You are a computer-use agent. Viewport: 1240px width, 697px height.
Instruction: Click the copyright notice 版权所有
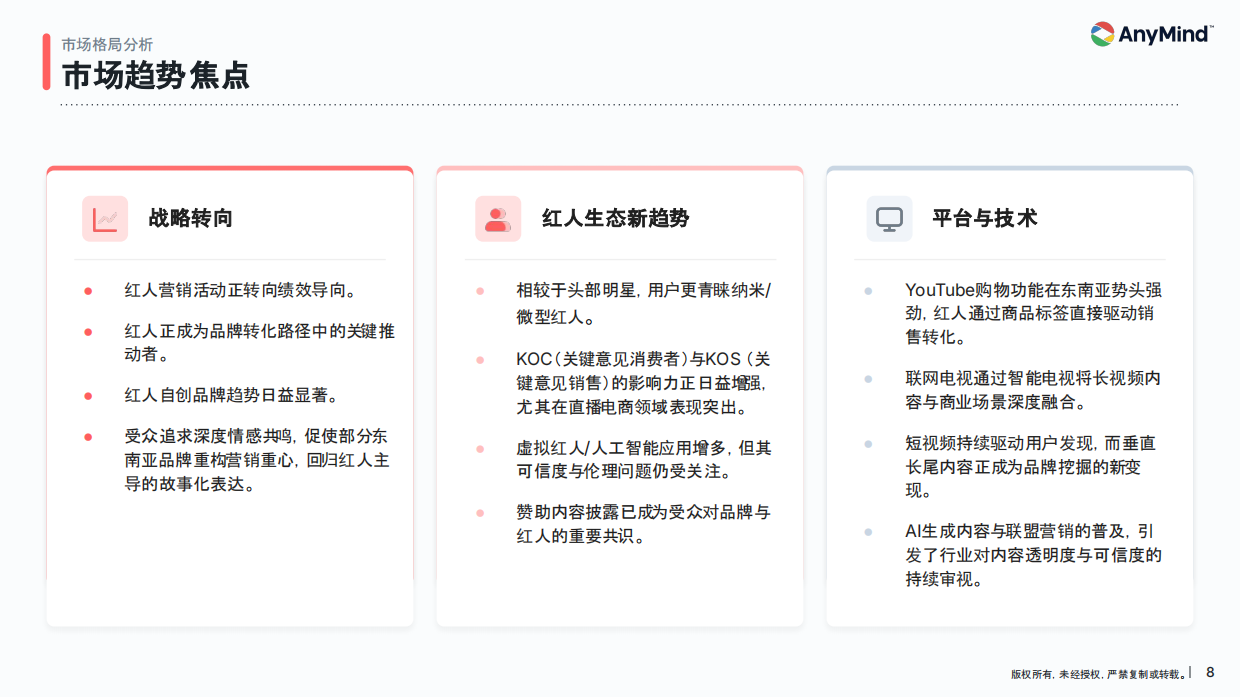click(x=1098, y=675)
